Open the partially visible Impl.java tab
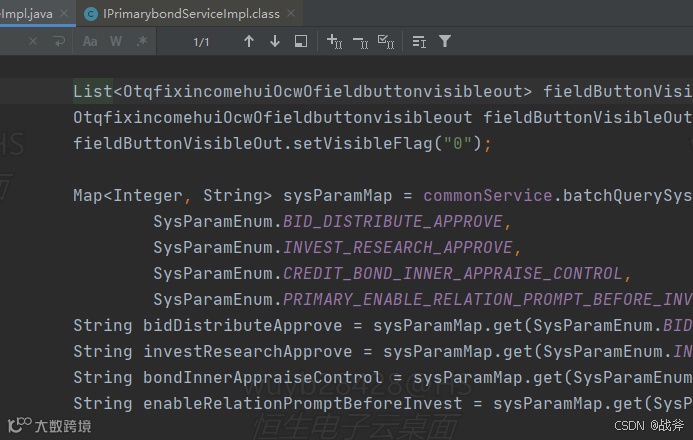 [27, 14]
